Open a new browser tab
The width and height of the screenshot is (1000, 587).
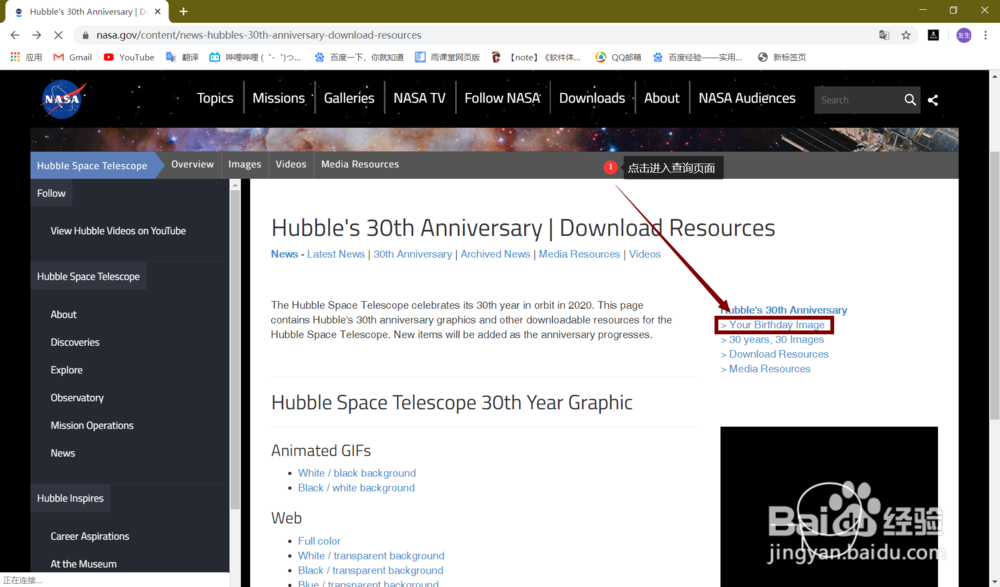click(x=183, y=11)
